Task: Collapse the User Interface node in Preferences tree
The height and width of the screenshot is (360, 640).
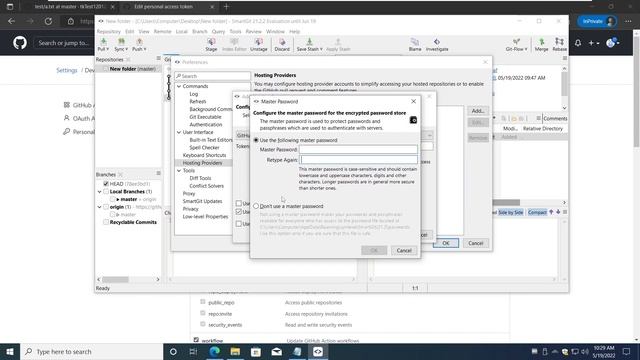Action: pos(179,132)
